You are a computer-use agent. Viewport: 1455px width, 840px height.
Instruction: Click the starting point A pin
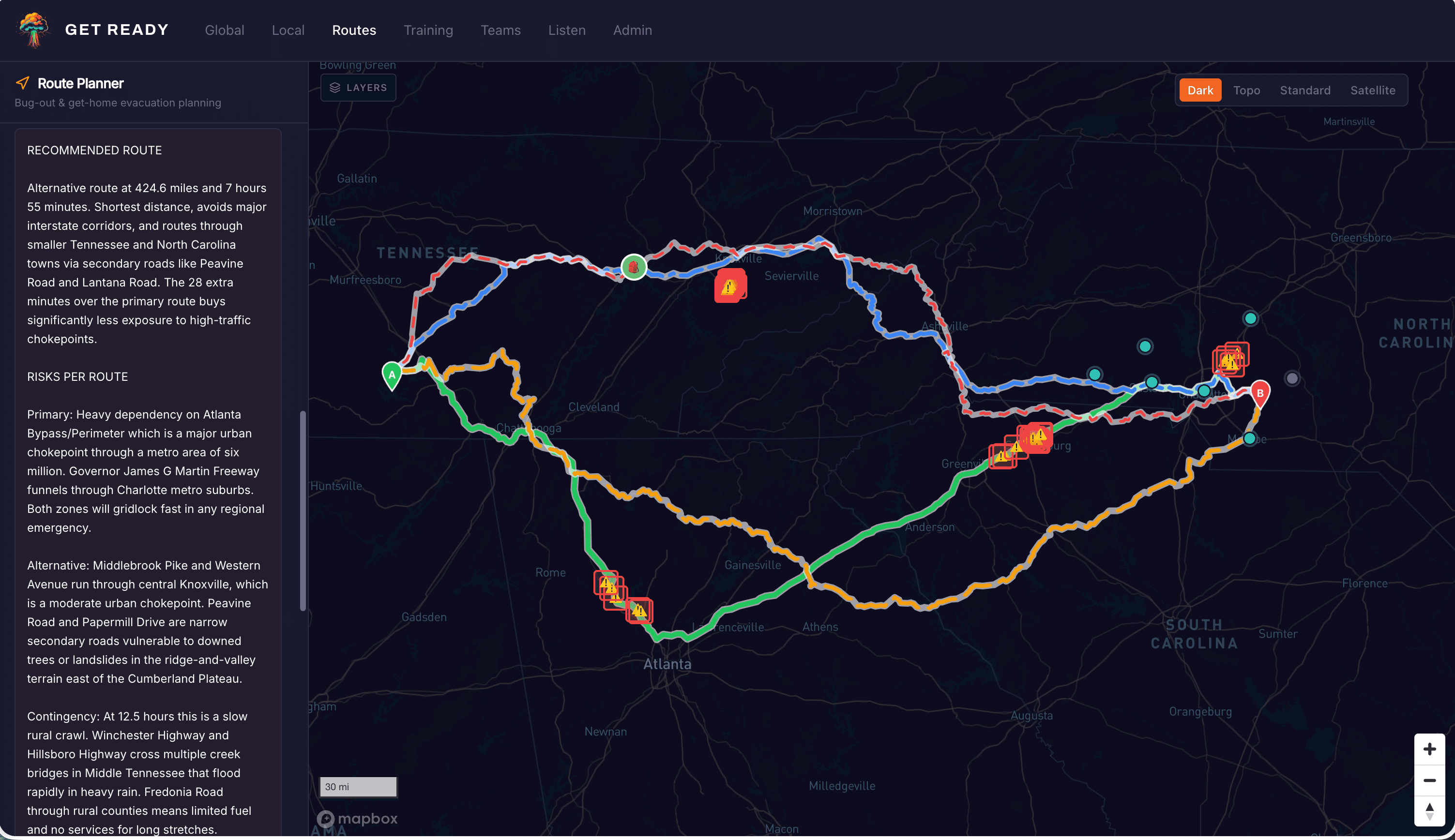point(391,375)
